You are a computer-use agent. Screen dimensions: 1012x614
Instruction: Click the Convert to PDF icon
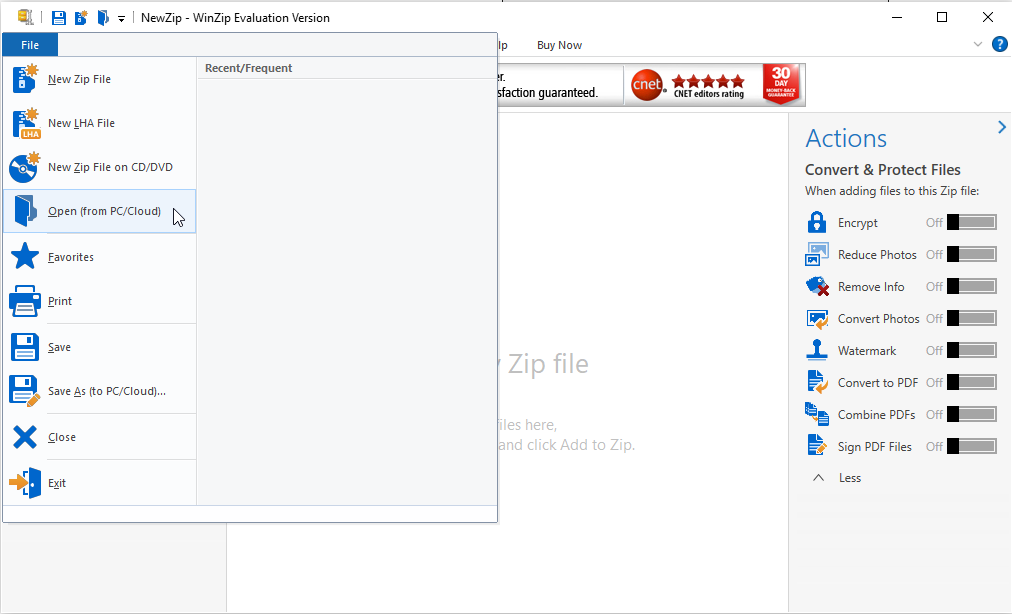(817, 382)
